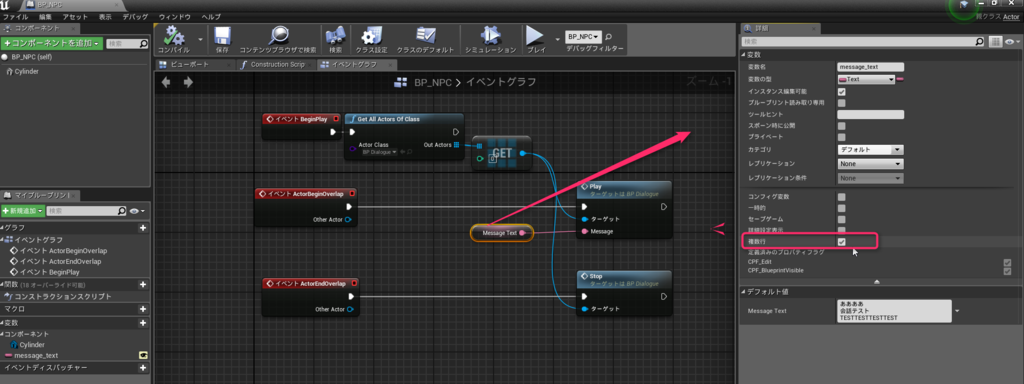
Task: Add a new function with plus
Action: point(142,284)
